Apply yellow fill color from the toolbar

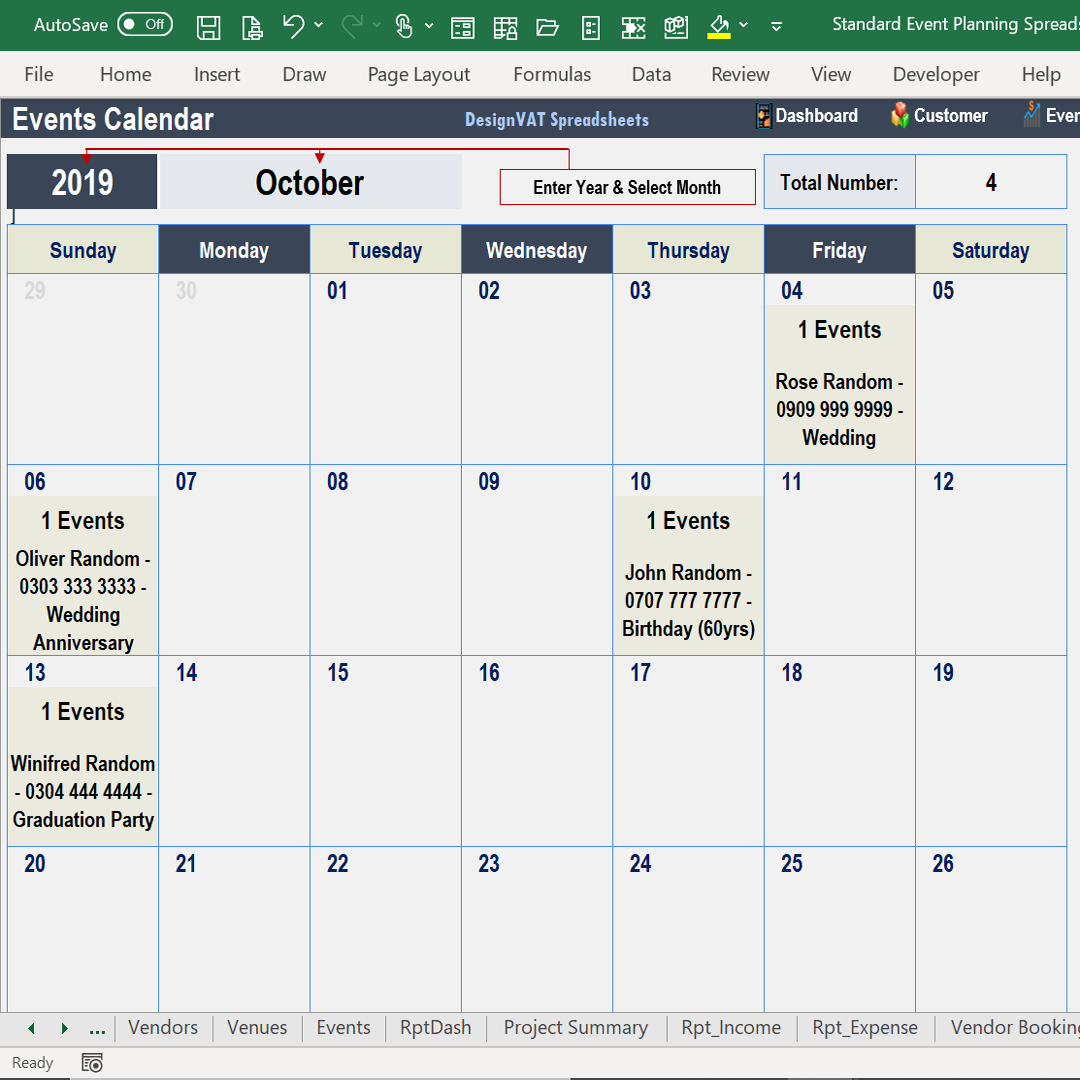pos(718,27)
